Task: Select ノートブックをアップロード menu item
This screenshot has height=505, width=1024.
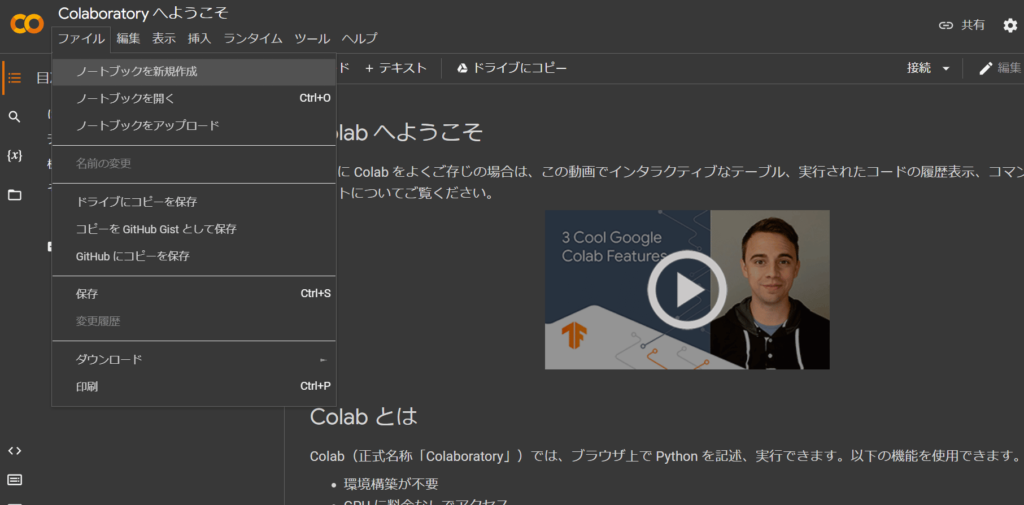Action: pyautogui.click(x=194, y=125)
